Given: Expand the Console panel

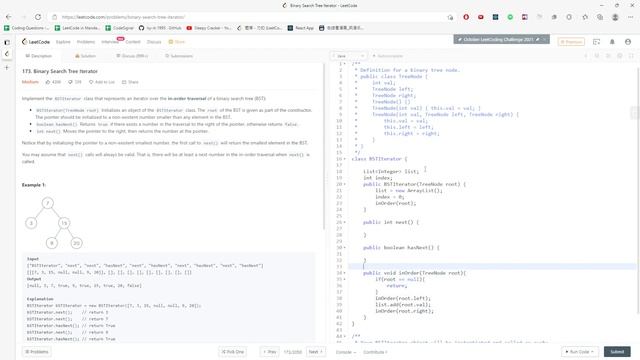Looking at the screenshot, I should 346,352.
